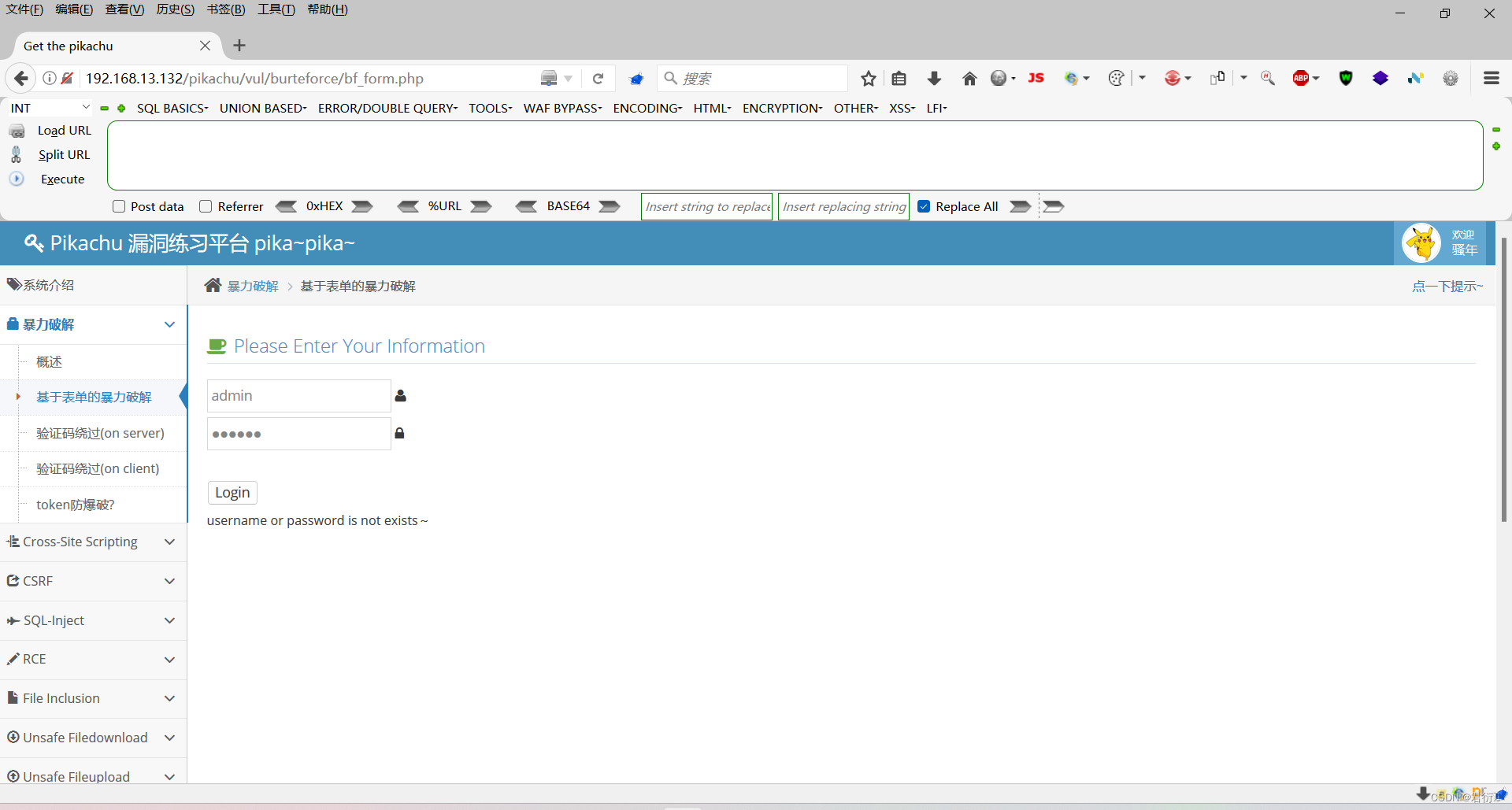The width and height of the screenshot is (1512, 810).
Task: Close the Get the pikachu tab
Action: tap(205, 46)
